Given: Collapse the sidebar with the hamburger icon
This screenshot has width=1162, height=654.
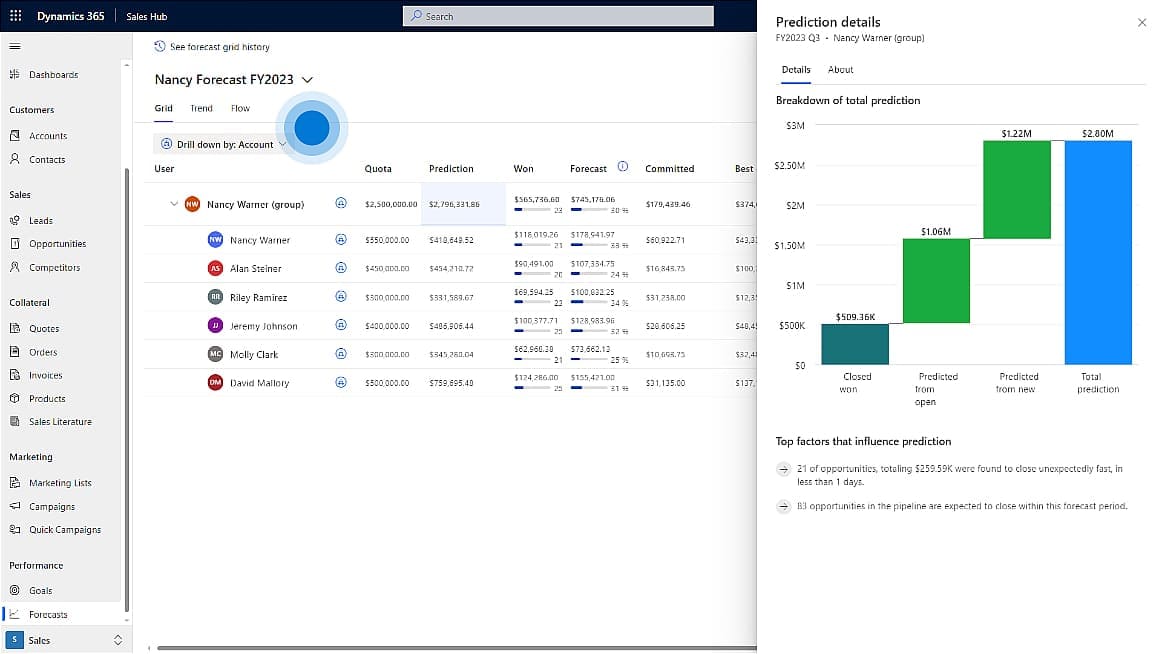Looking at the screenshot, I should click(x=15, y=47).
